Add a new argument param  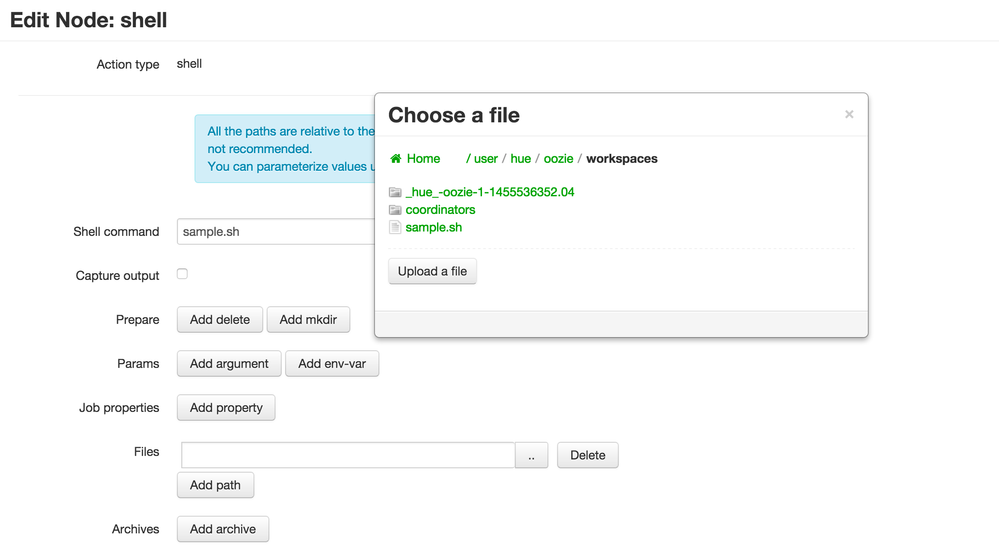coord(229,364)
